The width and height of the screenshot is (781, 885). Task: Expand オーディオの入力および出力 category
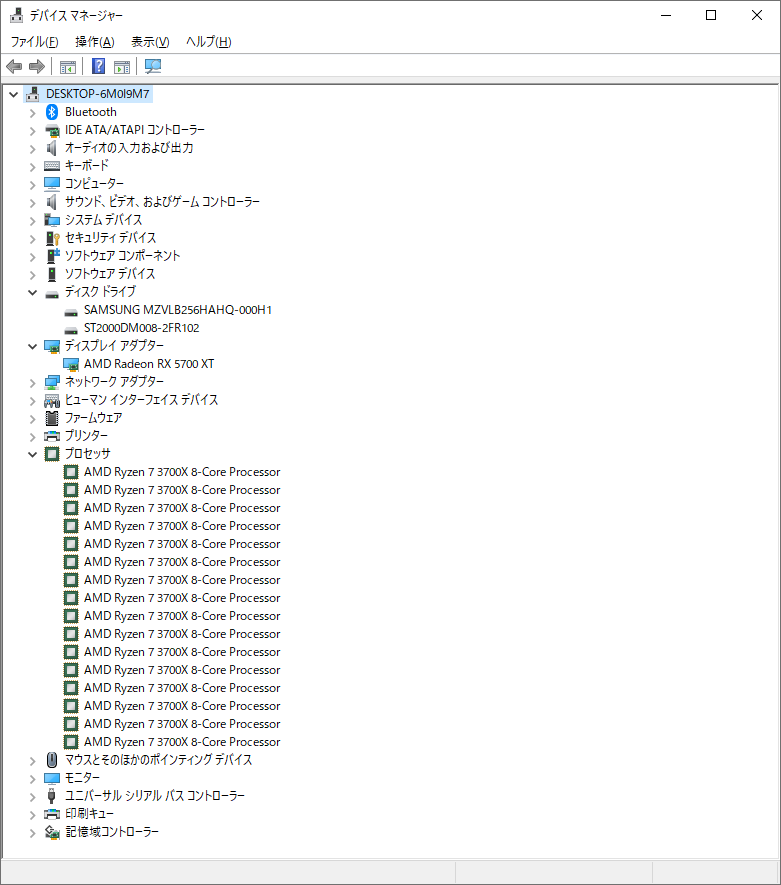point(32,149)
